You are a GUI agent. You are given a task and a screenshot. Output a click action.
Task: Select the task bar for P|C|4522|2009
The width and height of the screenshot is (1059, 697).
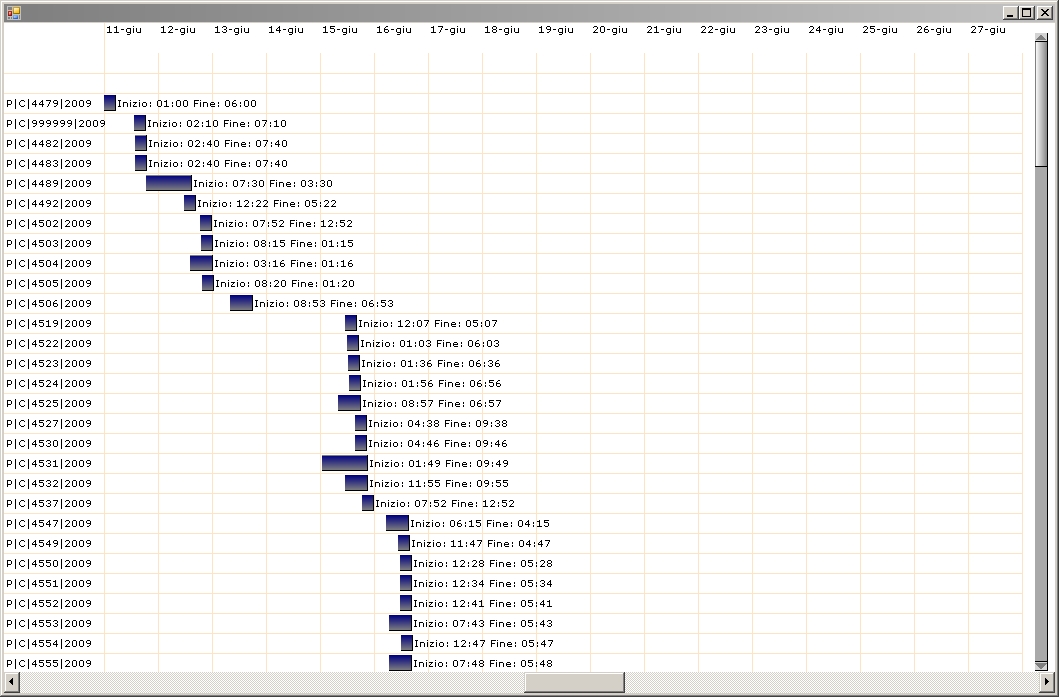(x=353, y=343)
